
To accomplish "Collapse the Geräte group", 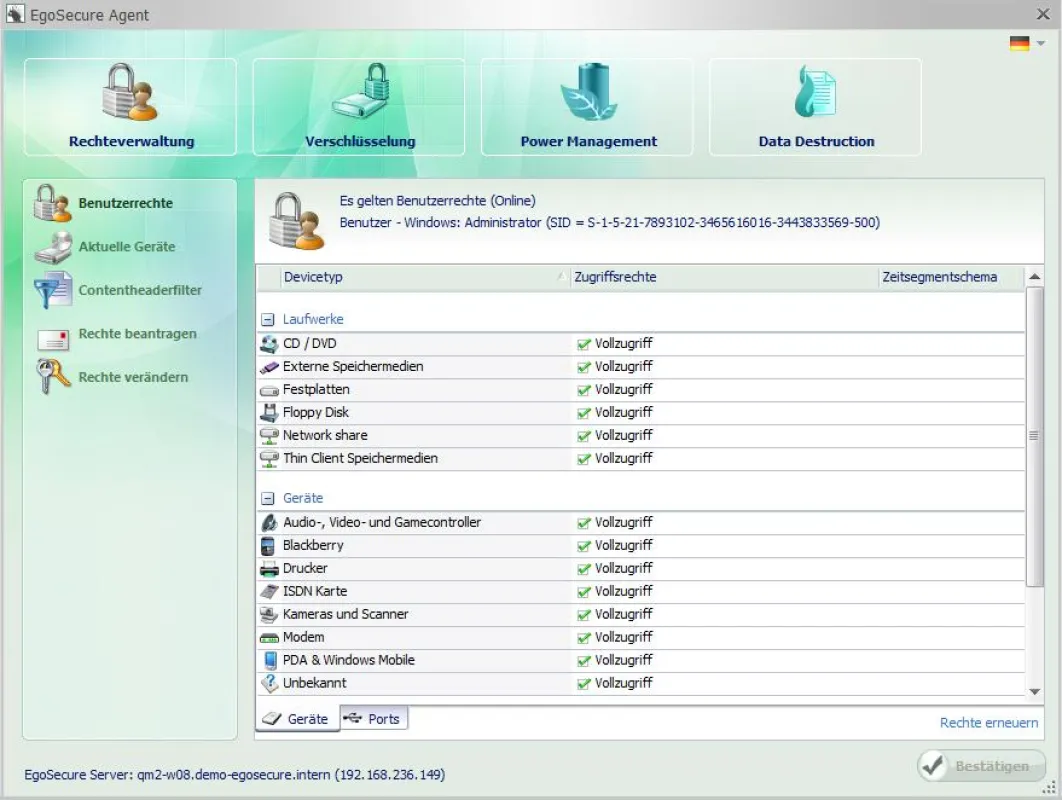I will [x=268, y=499].
